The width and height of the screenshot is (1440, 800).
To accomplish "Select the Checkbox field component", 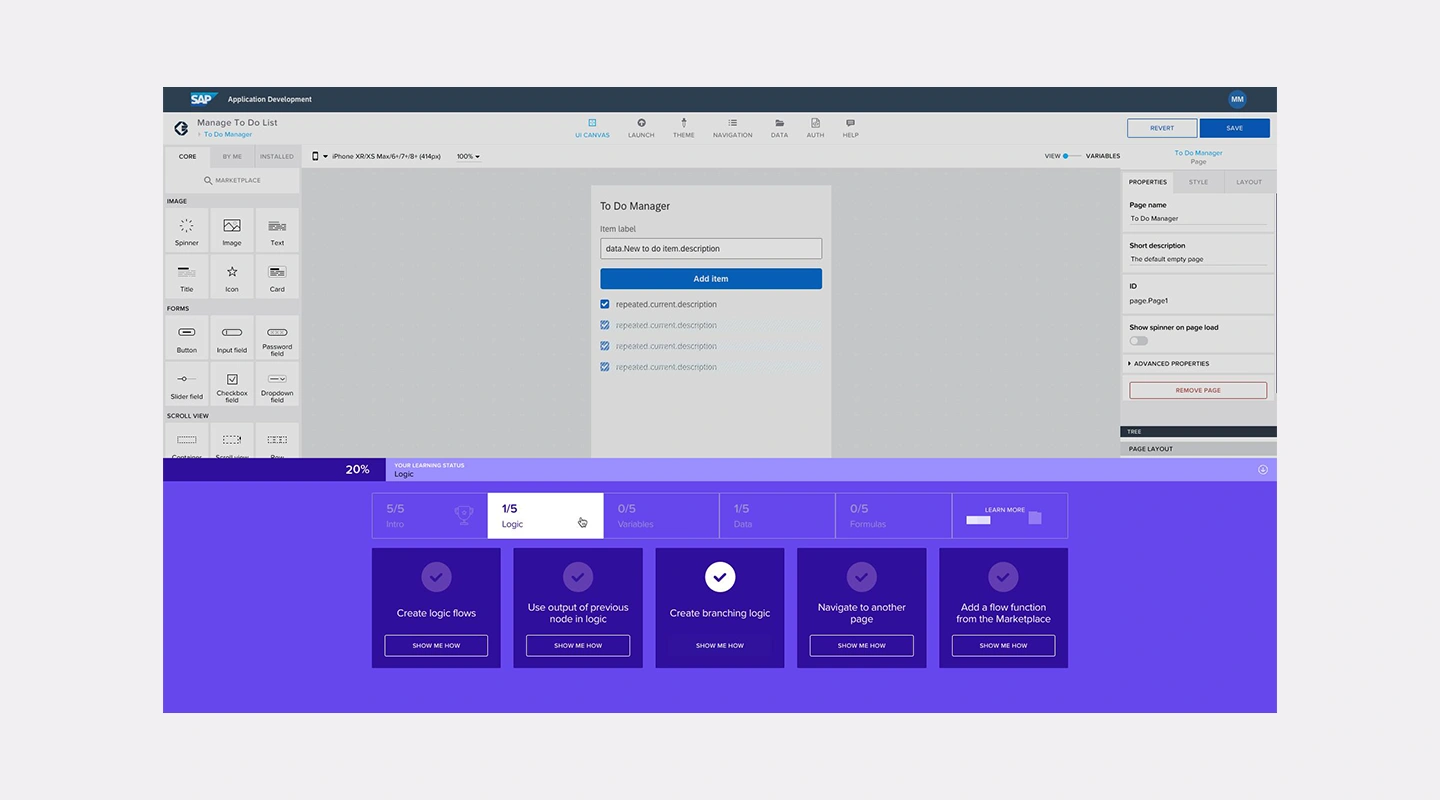I will [x=232, y=383].
